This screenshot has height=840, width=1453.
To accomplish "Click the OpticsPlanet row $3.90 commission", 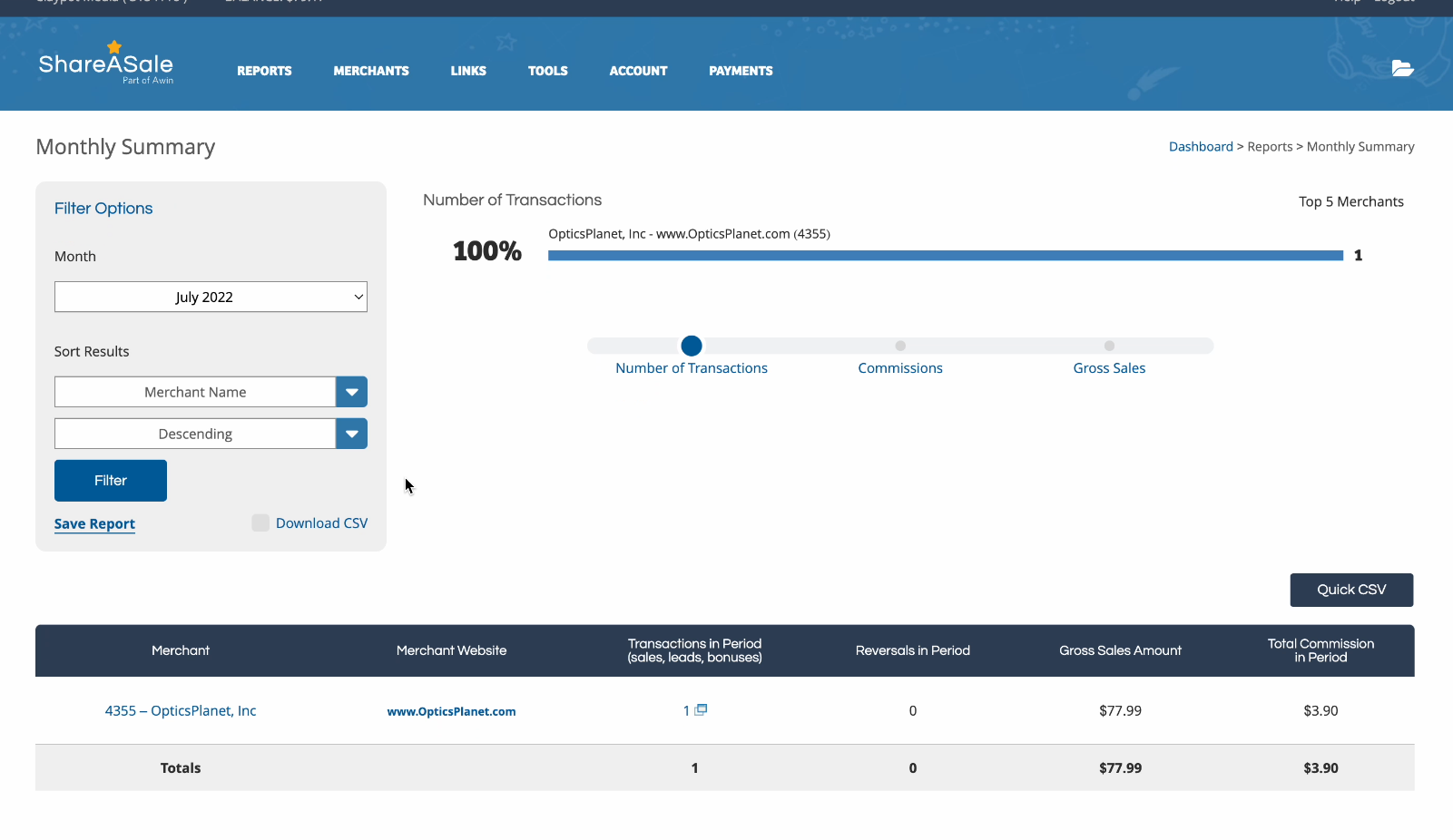I will (x=1320, y=711).
